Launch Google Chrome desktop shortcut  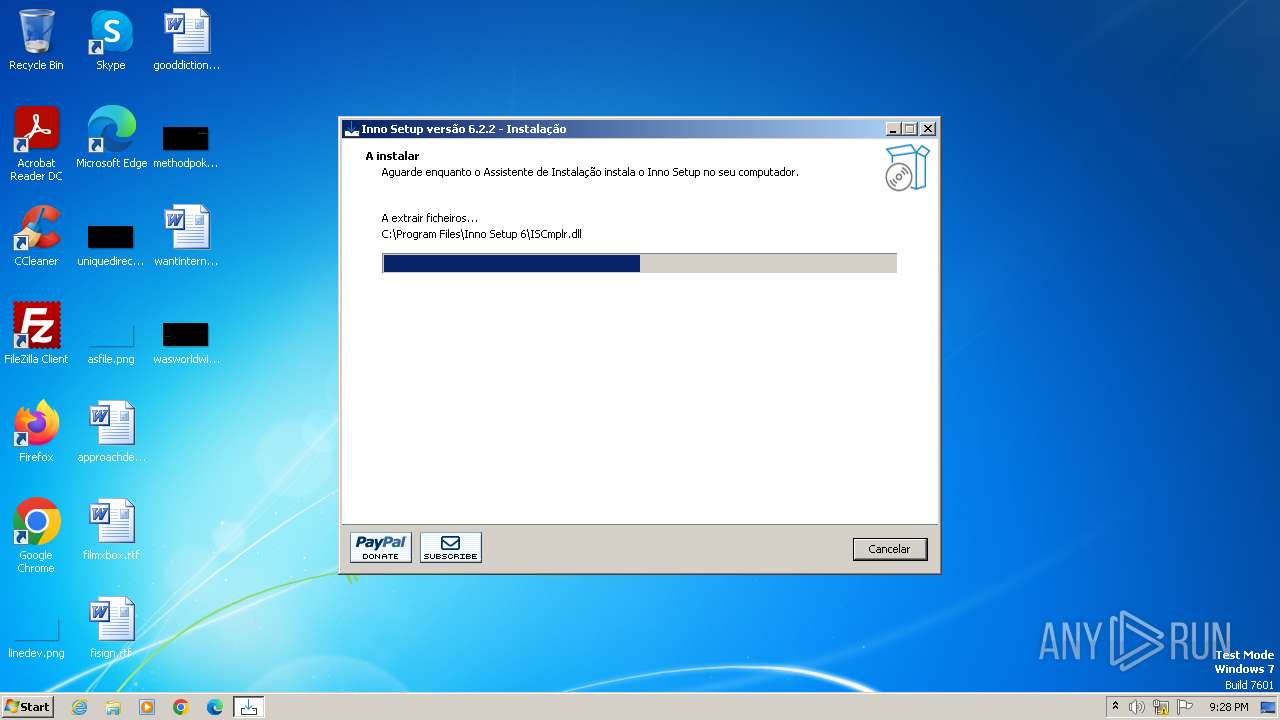(x=36, y=535)
